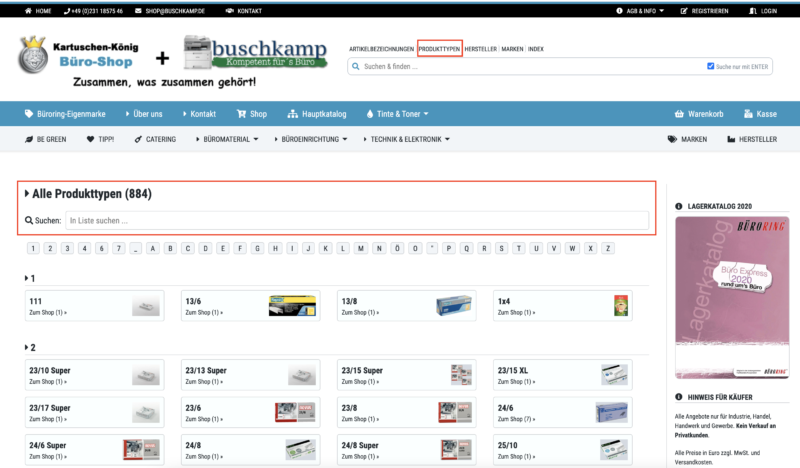
Task: Click the 1x4 product thumbnail
Action: pyautogui.click(x=621, y=305)
